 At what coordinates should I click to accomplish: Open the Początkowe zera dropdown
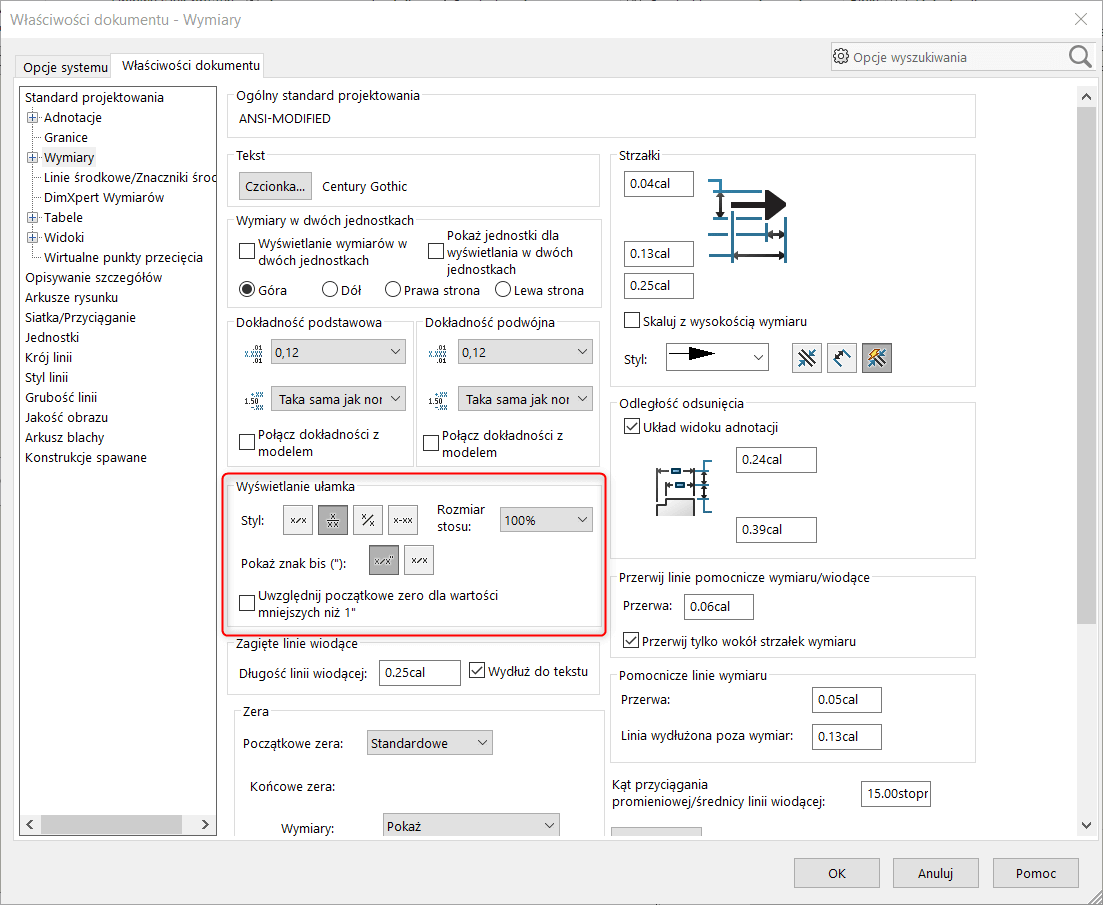point(429,742)
